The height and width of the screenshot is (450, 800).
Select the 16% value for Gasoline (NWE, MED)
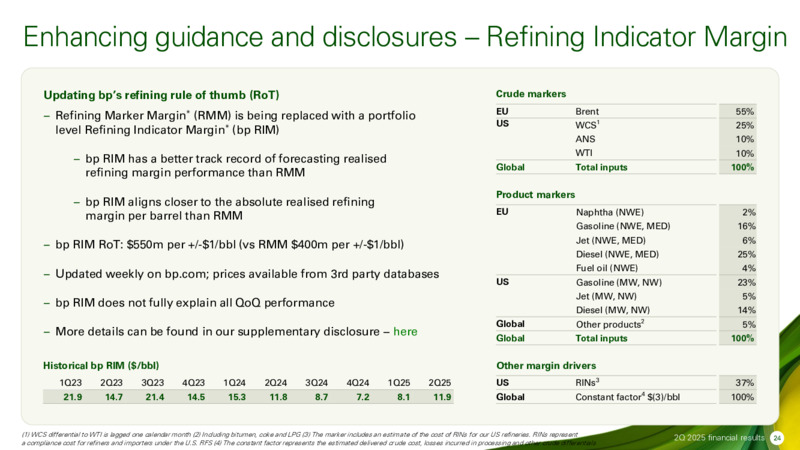pos(746,226)
